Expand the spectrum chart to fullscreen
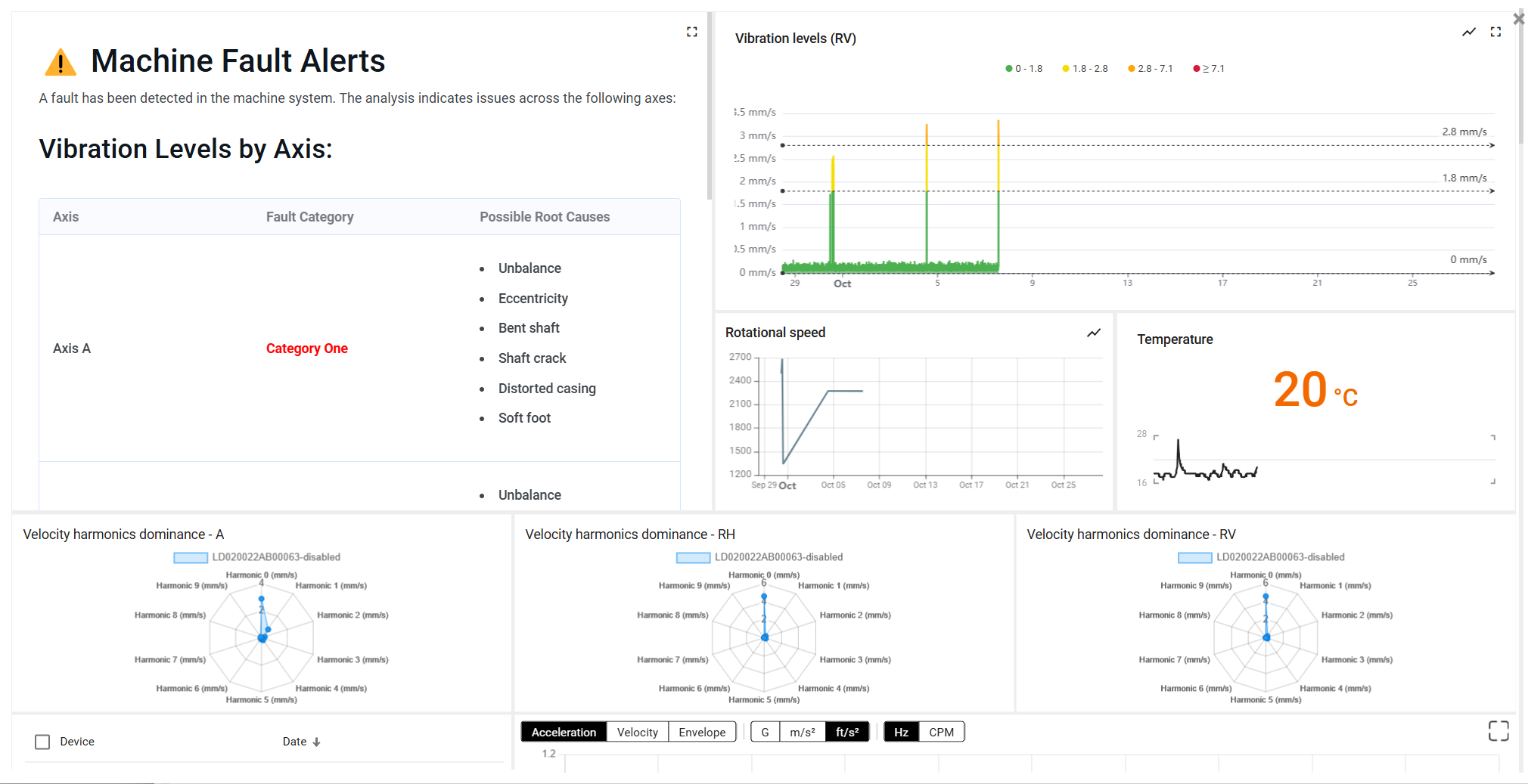 pos(1498,730)
